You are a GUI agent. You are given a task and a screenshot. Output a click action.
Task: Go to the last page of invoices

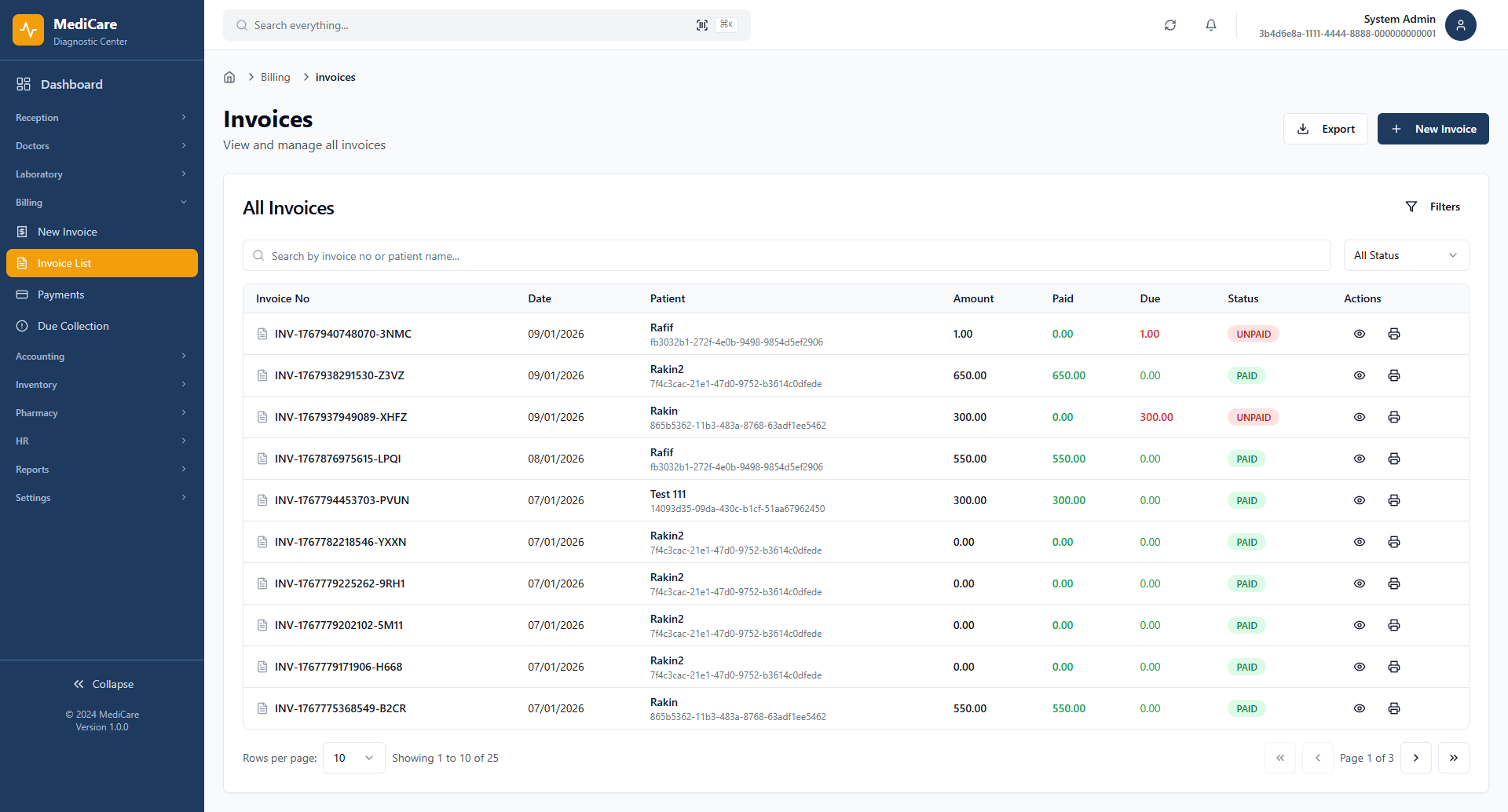1454,757
